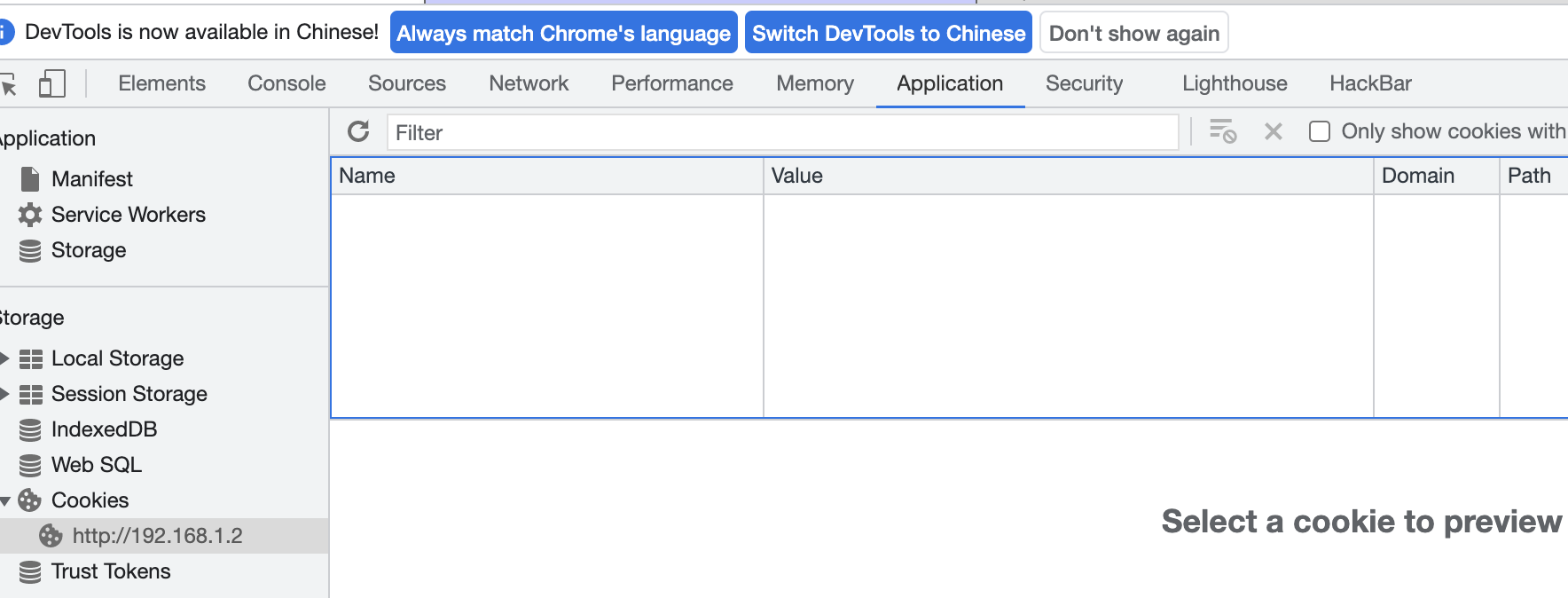Switch to the Console tab
Viewport: 1568px width, 598px height.
[x=286, y=83]
